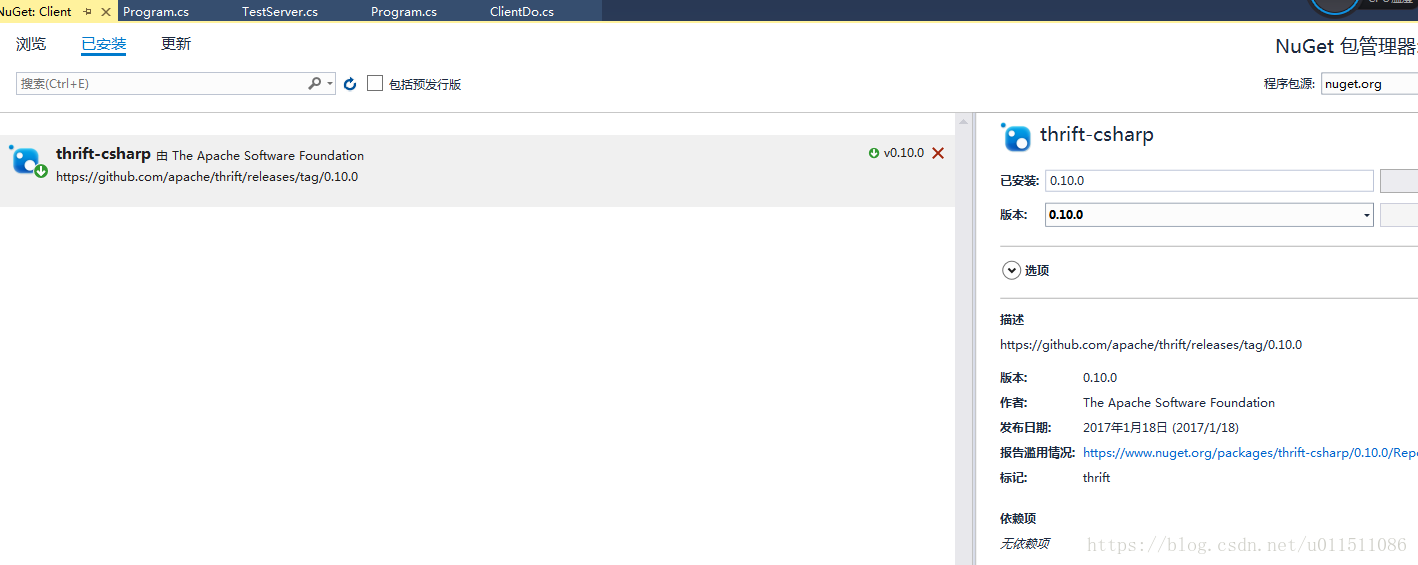Go to the 浏览 (Browse) tab

31,44
